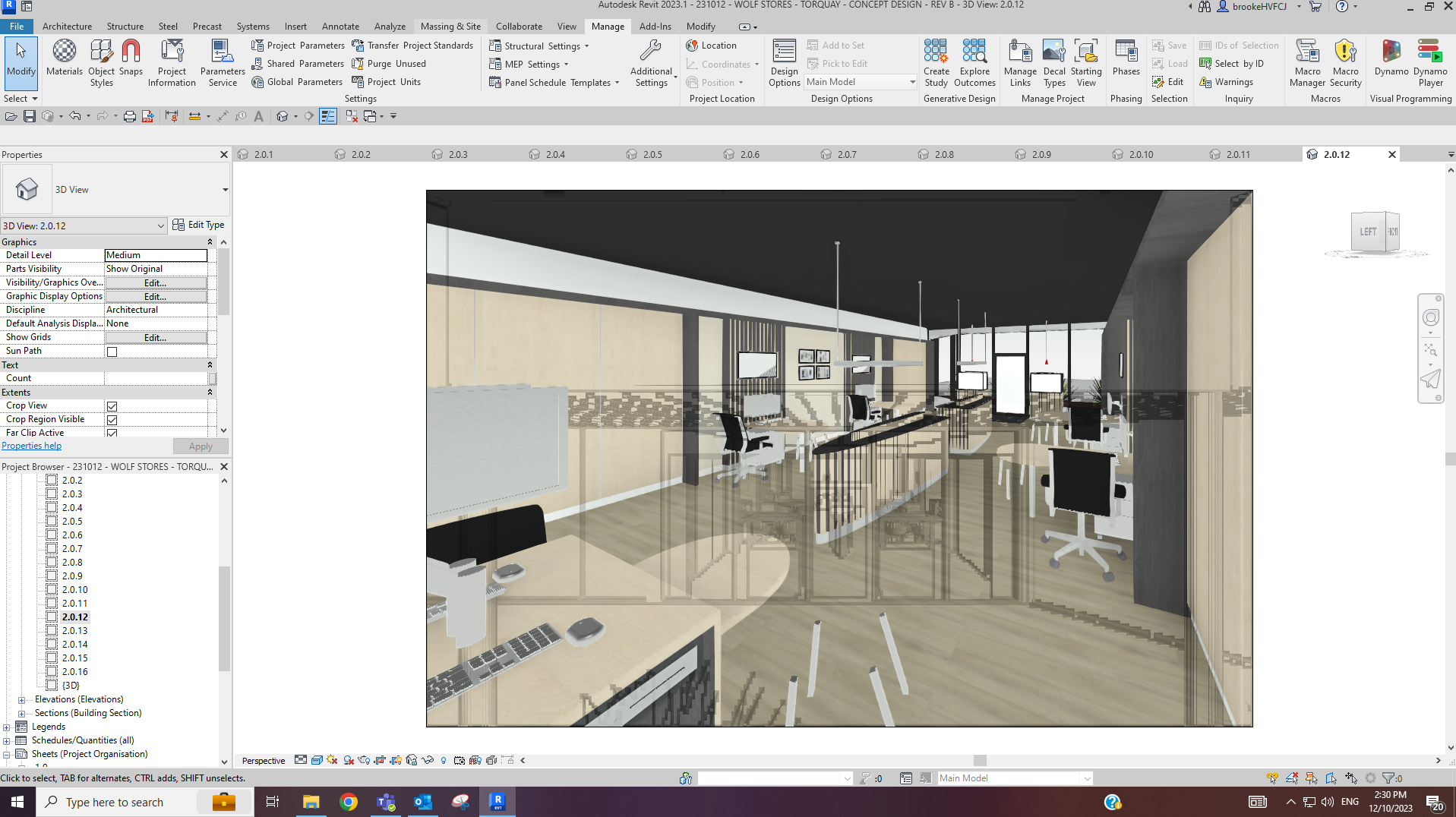1456x817 pixels.
Task: Disable Crop Region Visible
Action: coord(112,418)
